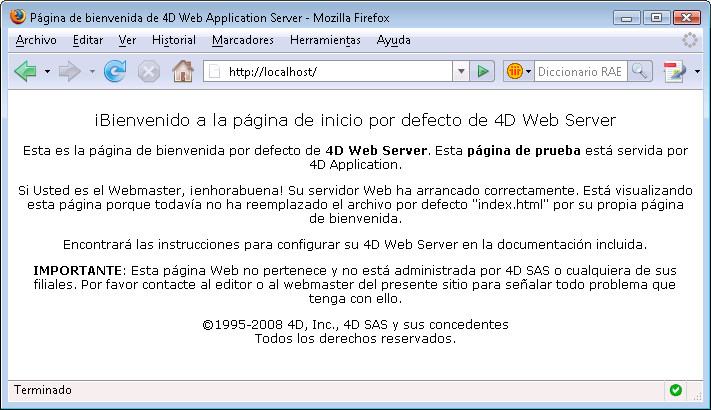The width and height of the screenshot is (711, 410).
Task: Click the green Back arrow button
Action: [x=24, y=72]
